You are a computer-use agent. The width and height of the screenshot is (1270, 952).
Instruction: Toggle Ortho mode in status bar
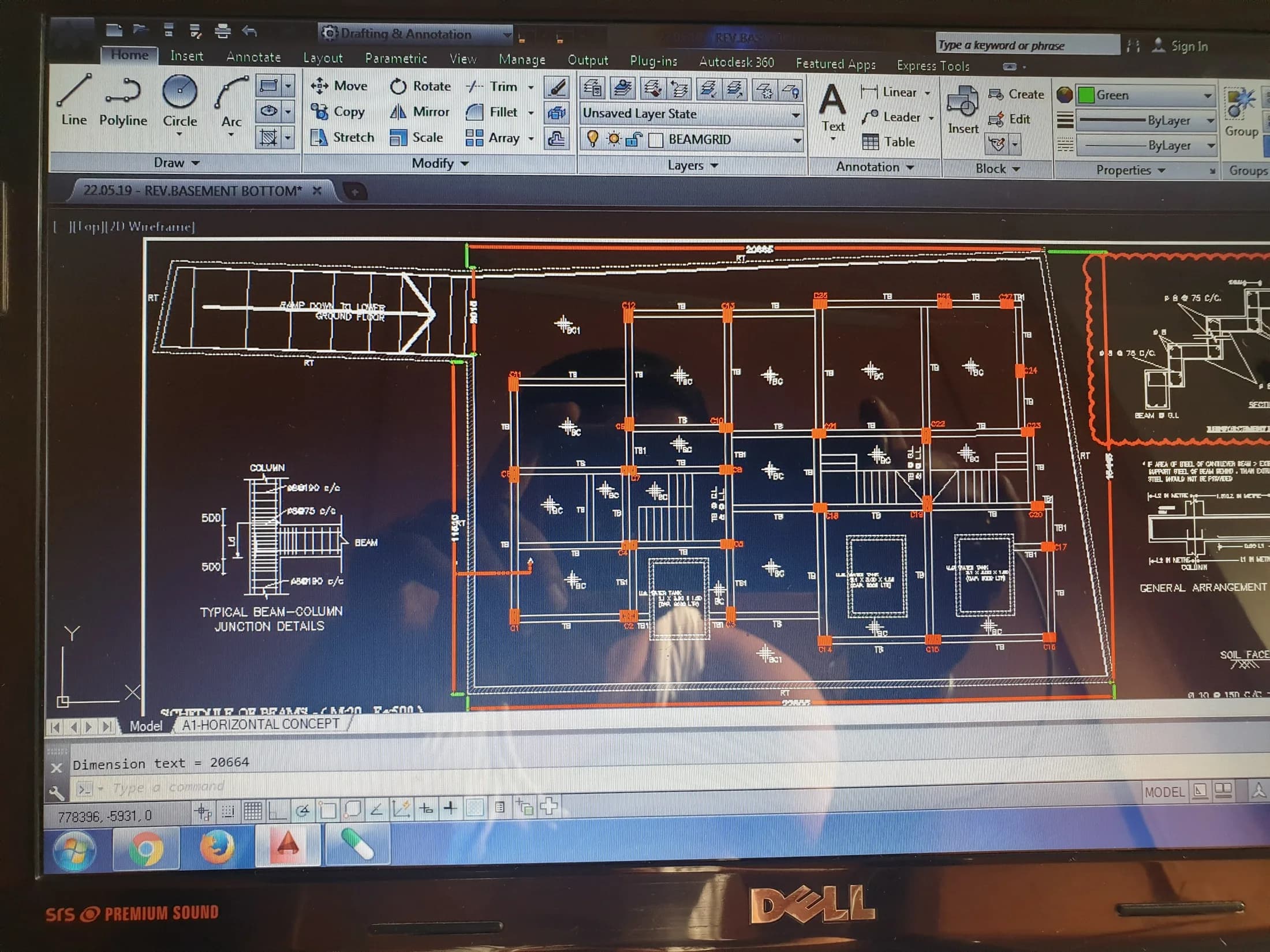pos(277,811)
